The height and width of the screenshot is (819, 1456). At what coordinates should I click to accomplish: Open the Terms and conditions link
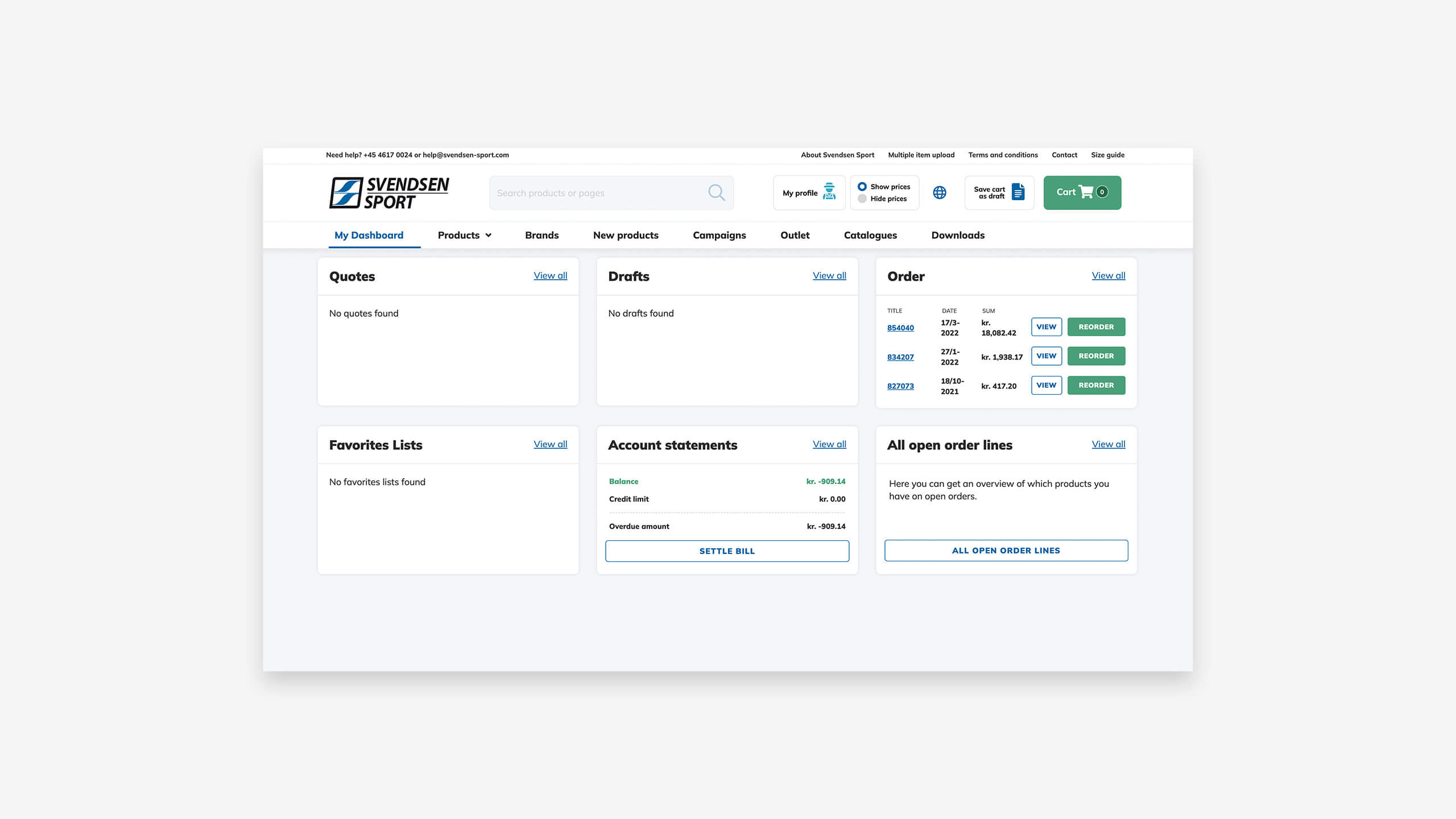tap(1003, 155)
